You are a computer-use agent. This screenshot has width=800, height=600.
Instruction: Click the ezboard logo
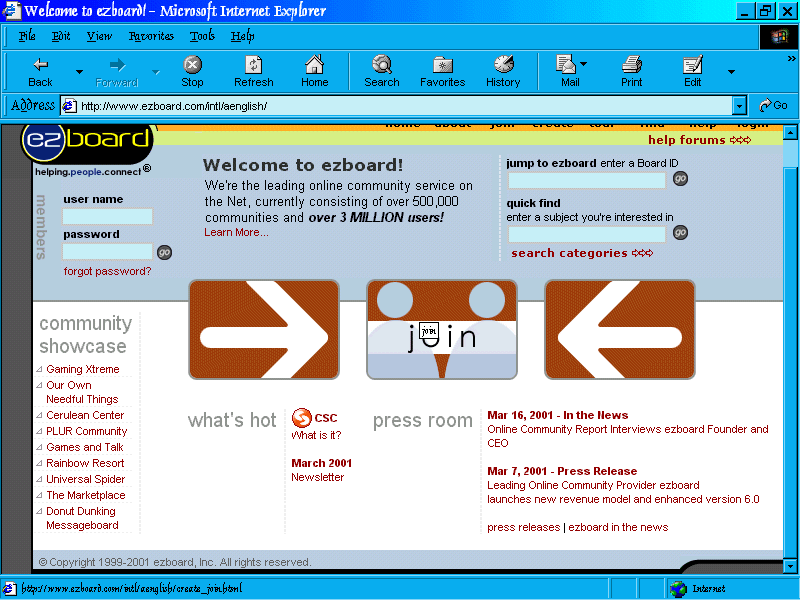(x=87, y=143)
